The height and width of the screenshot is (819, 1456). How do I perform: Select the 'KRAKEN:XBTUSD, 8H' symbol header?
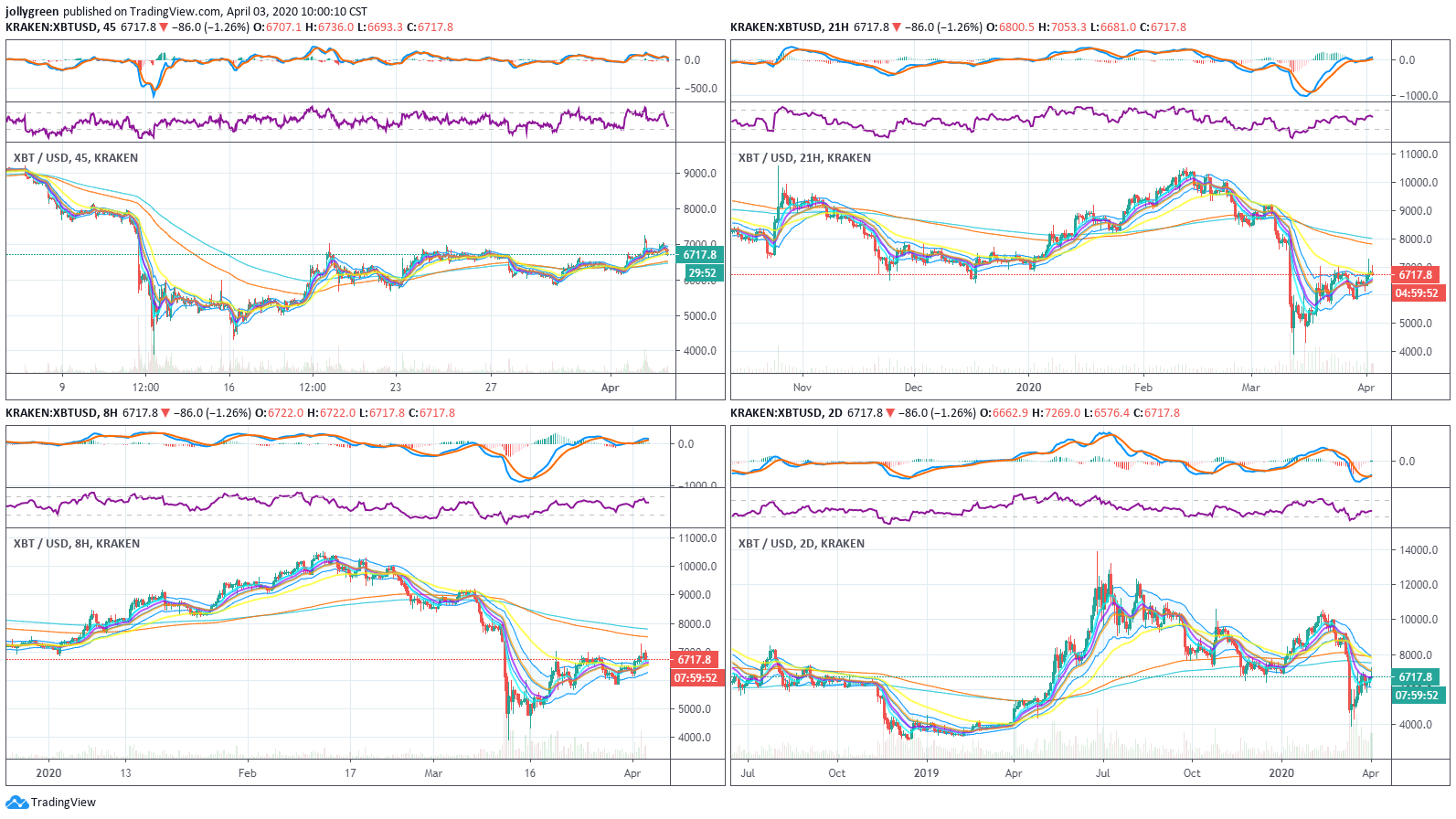point(61,413)
